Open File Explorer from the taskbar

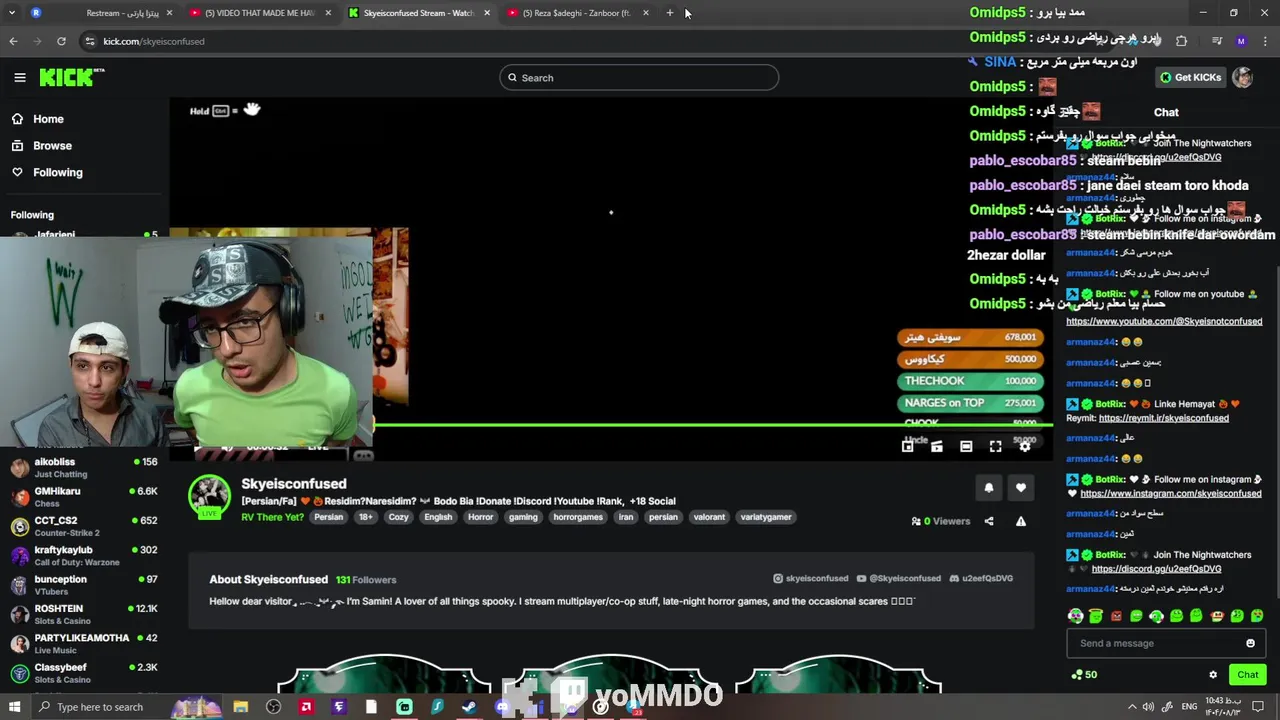241,707
